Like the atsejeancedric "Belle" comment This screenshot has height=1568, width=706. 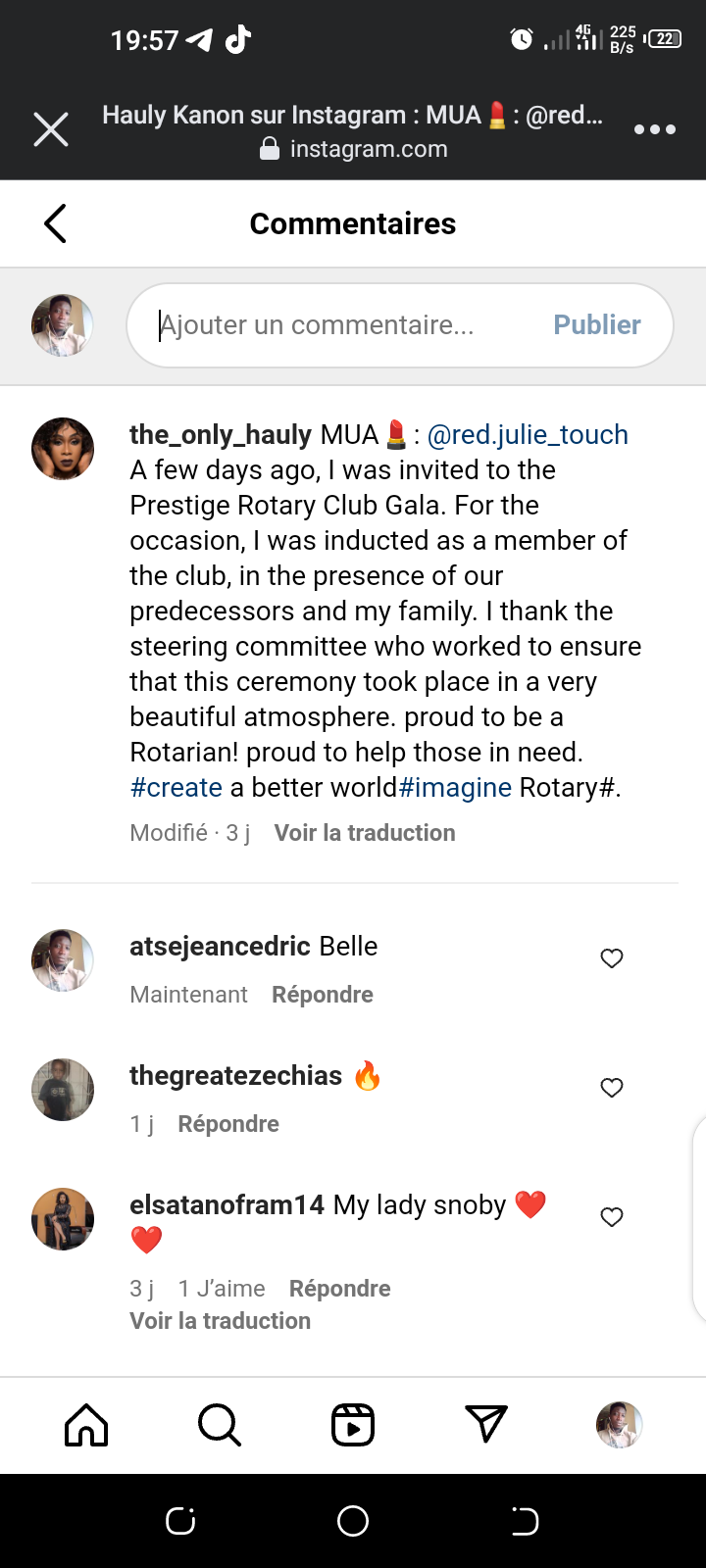click(x=612, y=958)
